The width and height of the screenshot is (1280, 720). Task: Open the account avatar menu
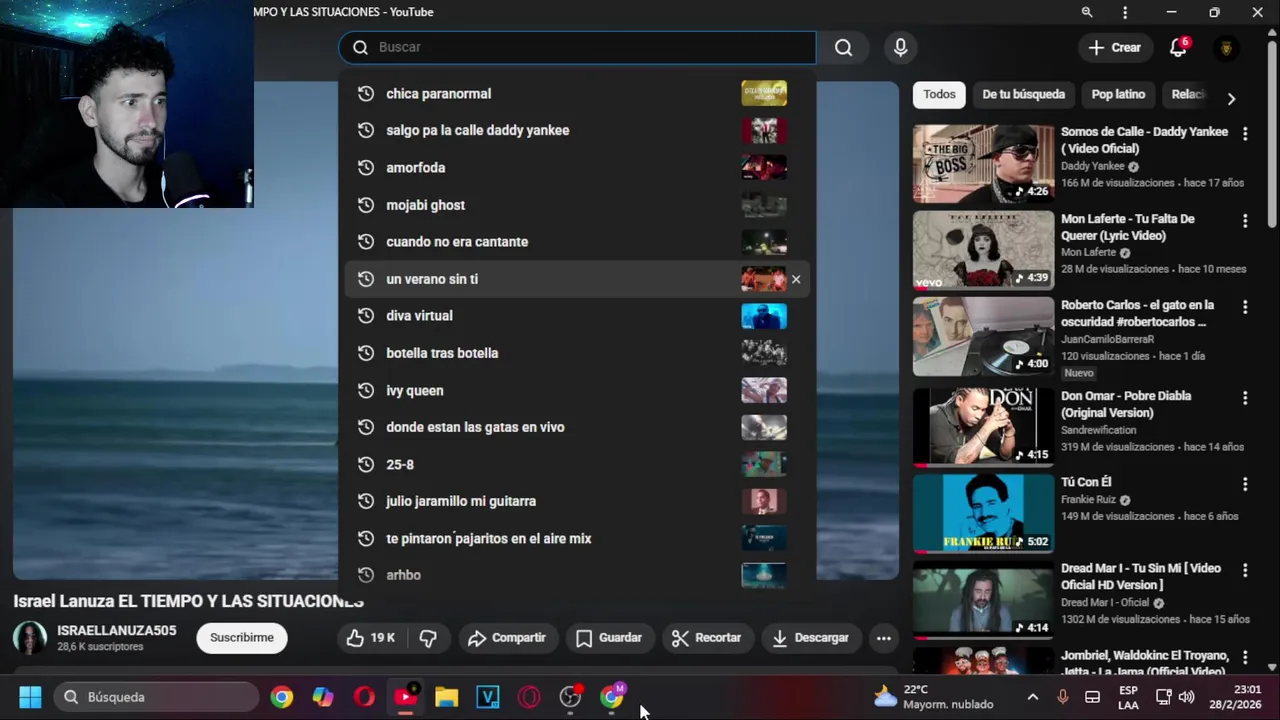pos(1226,48)
